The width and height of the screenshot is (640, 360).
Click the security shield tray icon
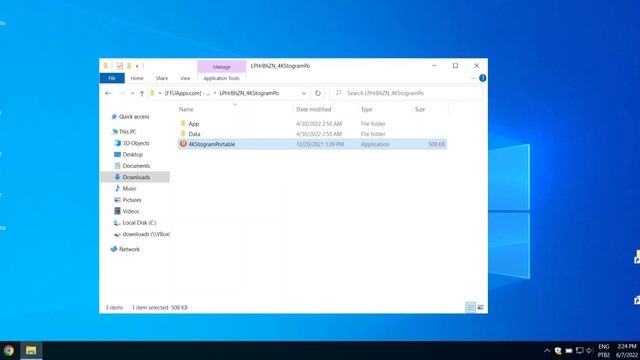coord(558,351)
